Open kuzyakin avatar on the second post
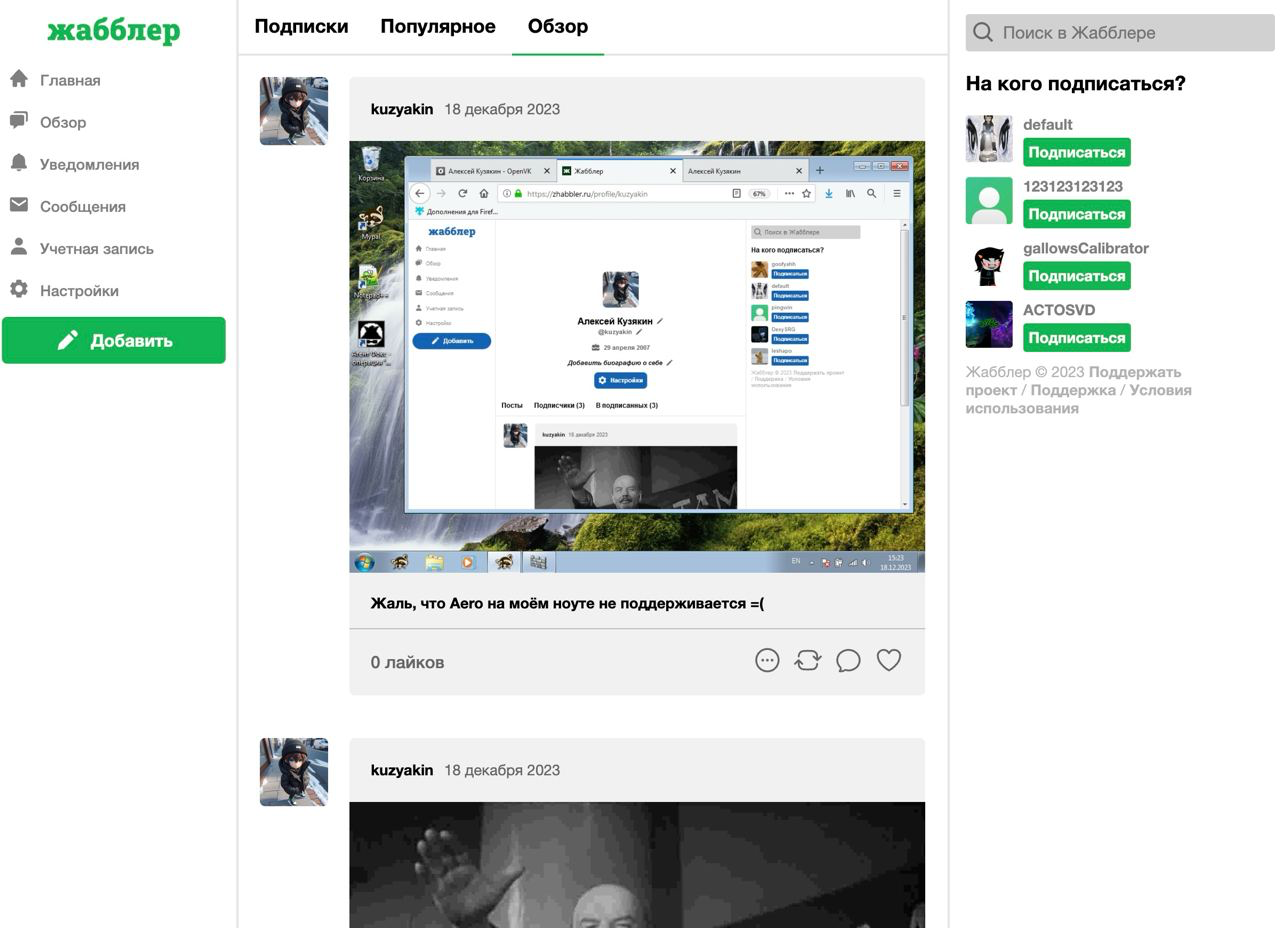 [294, 772]
